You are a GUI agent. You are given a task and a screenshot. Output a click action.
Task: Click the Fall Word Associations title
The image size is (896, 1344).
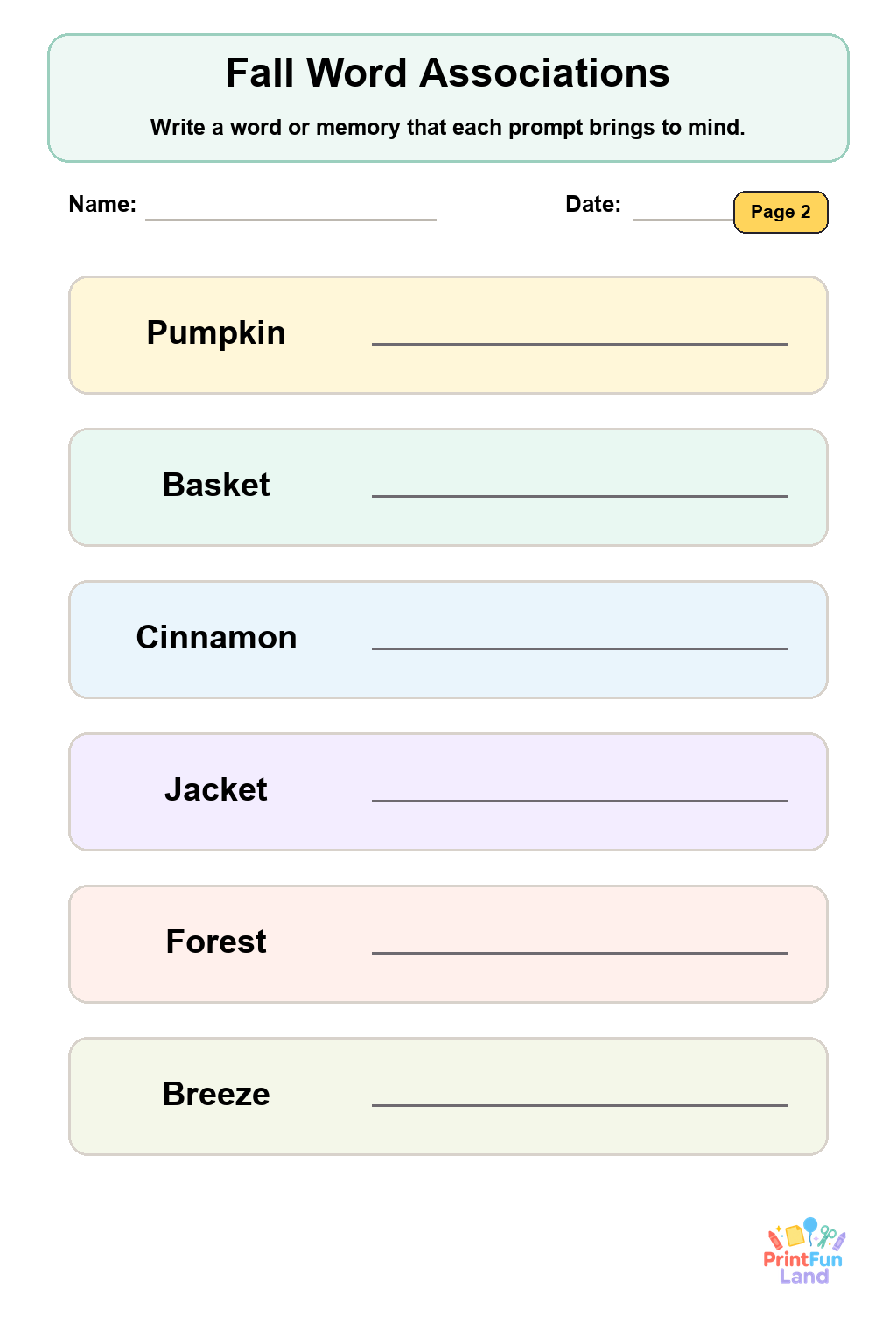pos(448,73)
